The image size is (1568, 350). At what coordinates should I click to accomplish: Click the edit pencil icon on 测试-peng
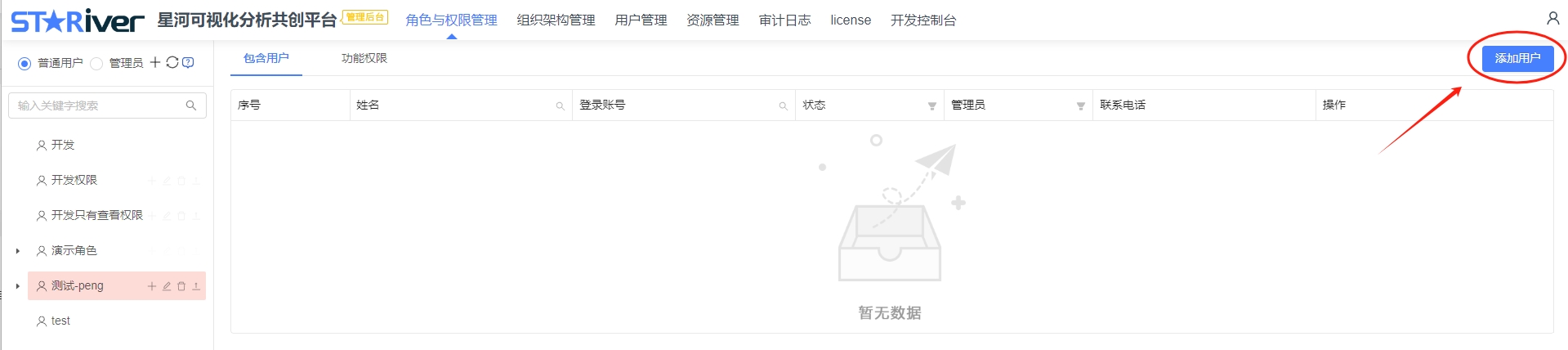(167, 286)
